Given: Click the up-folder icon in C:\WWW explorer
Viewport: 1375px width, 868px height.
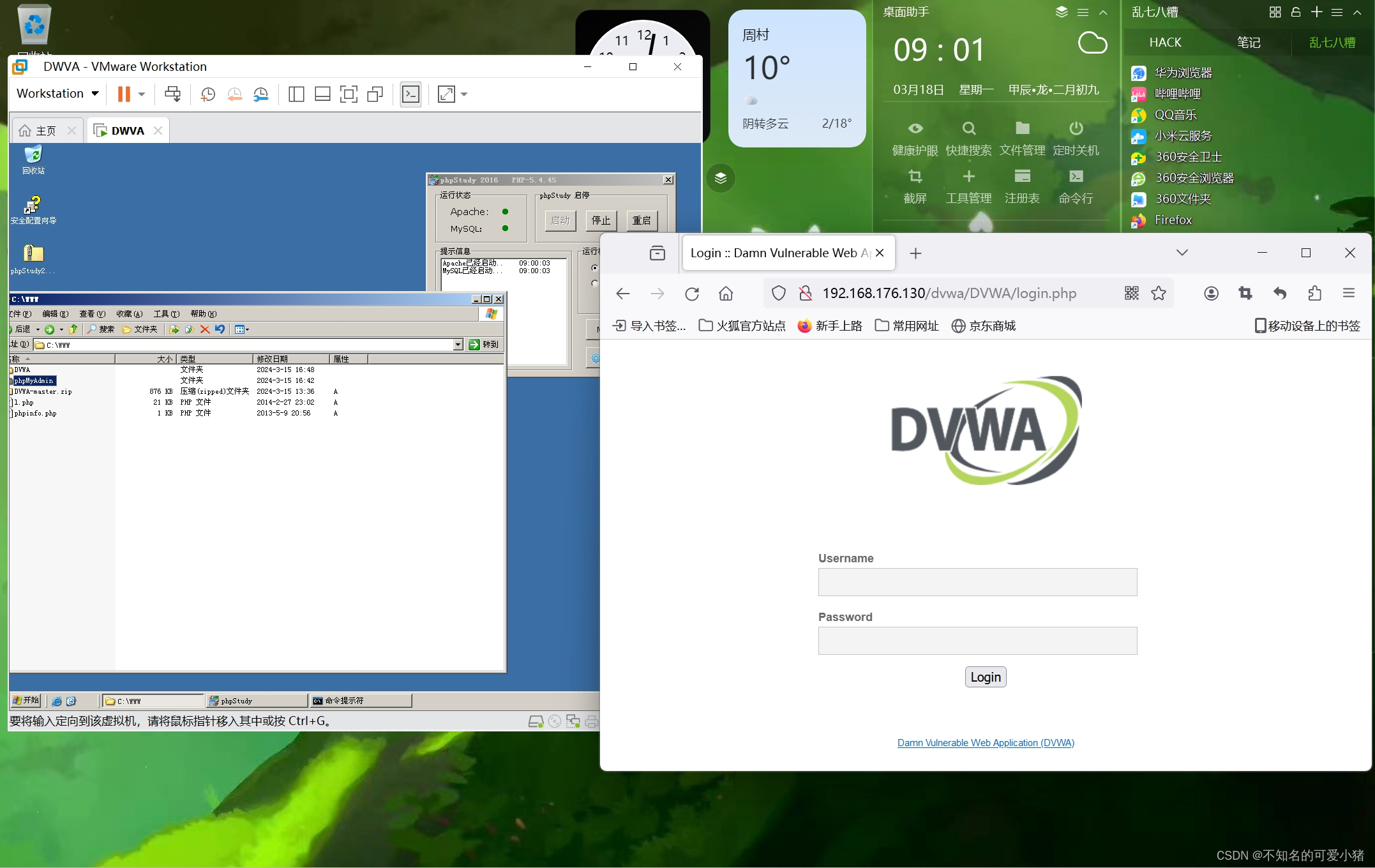Looking at the screenshot, I should pyautogui.click(x=73, y=329).
